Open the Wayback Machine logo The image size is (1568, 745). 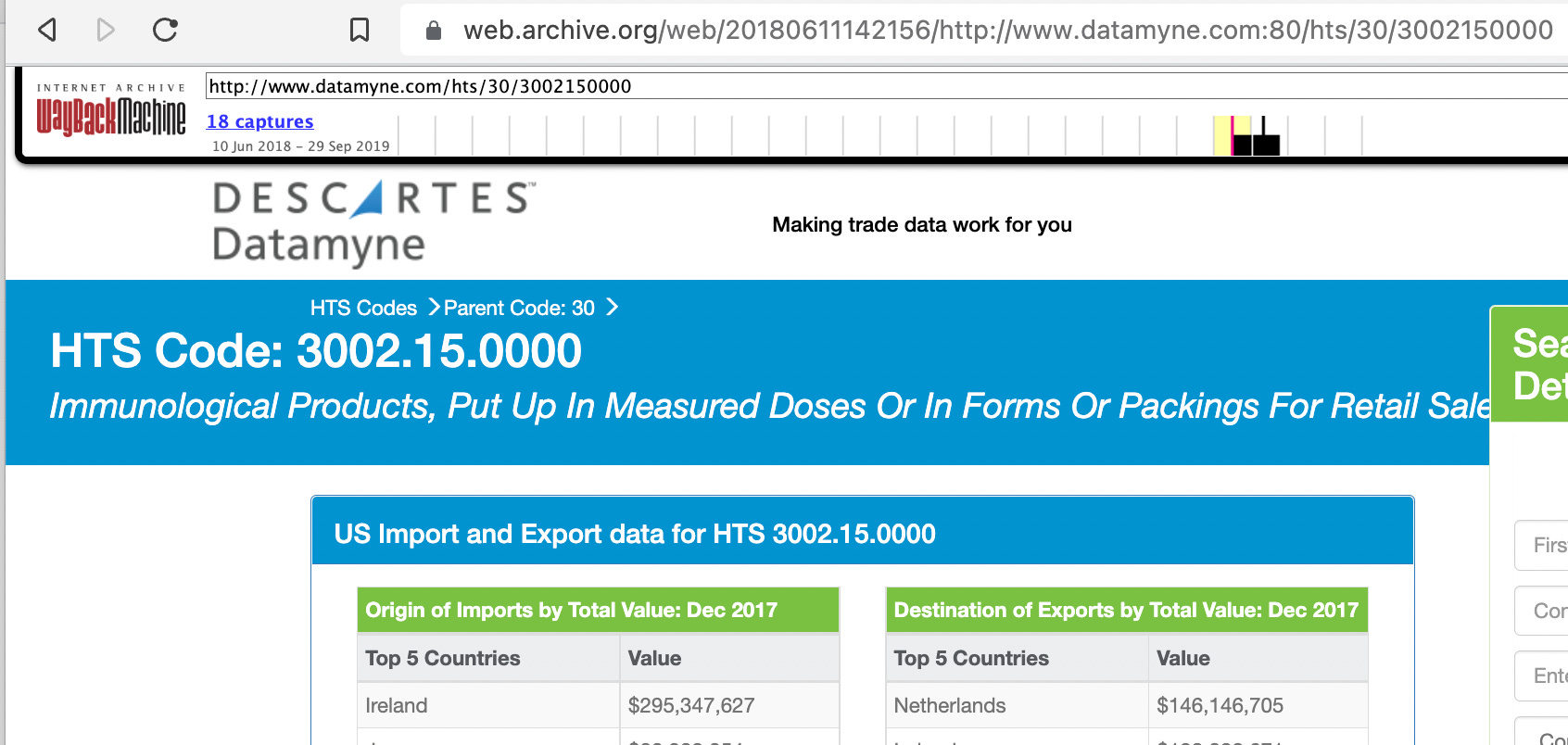111,111
